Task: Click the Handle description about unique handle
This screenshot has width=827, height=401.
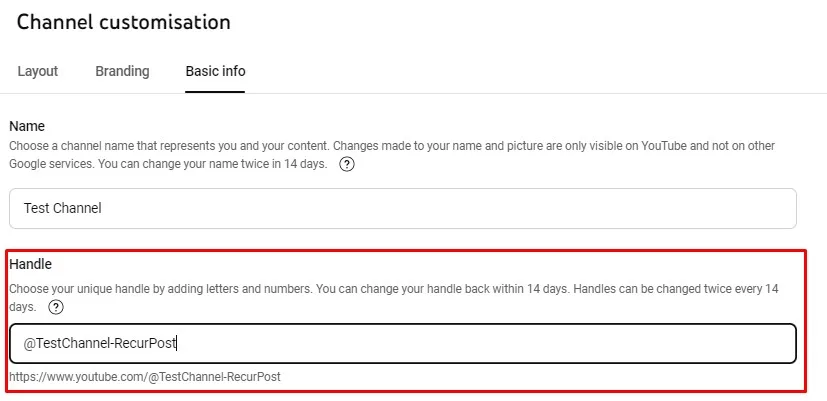Action: [x=393, y=298]
